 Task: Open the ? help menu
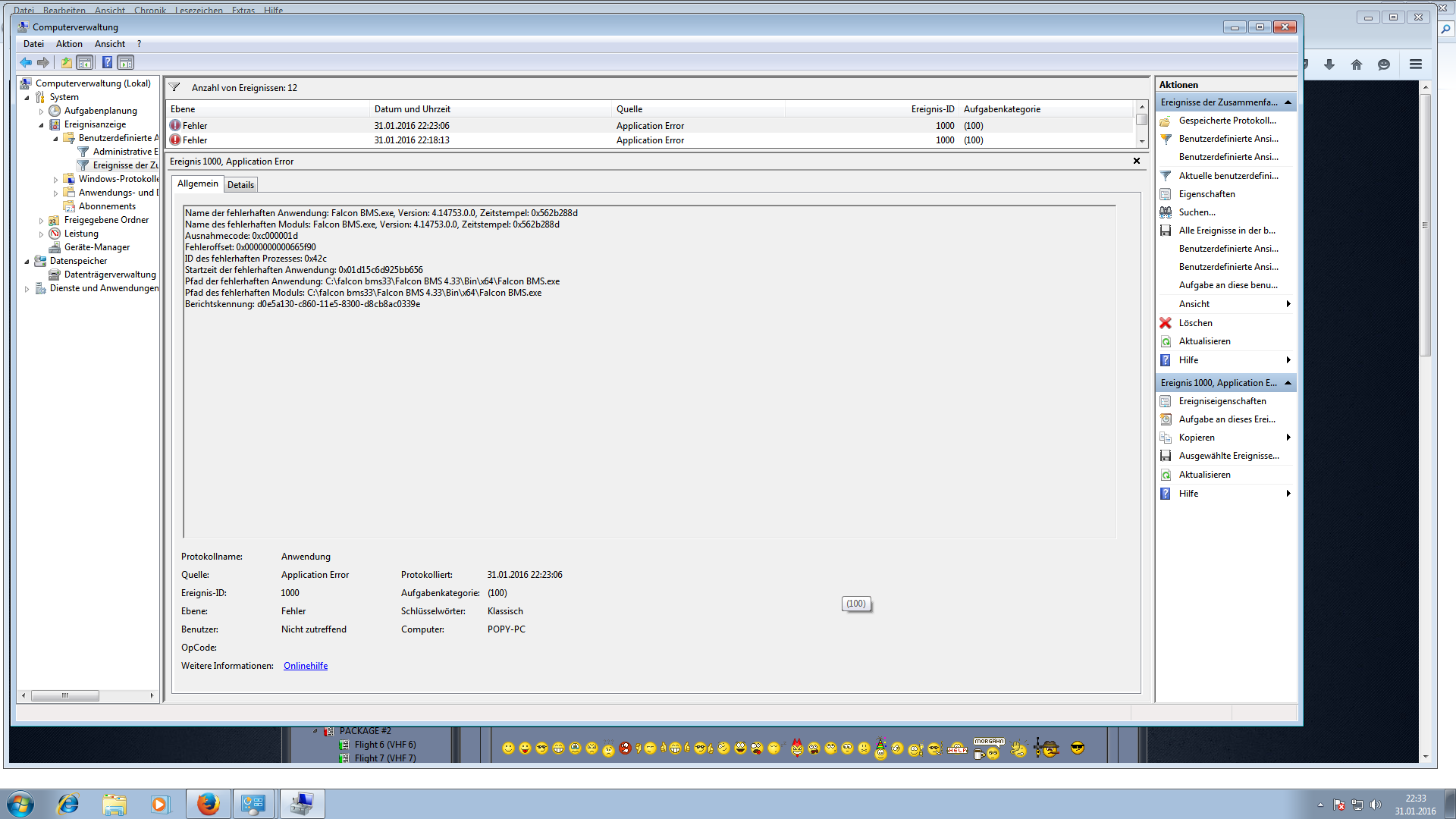(x=139, y=44)
